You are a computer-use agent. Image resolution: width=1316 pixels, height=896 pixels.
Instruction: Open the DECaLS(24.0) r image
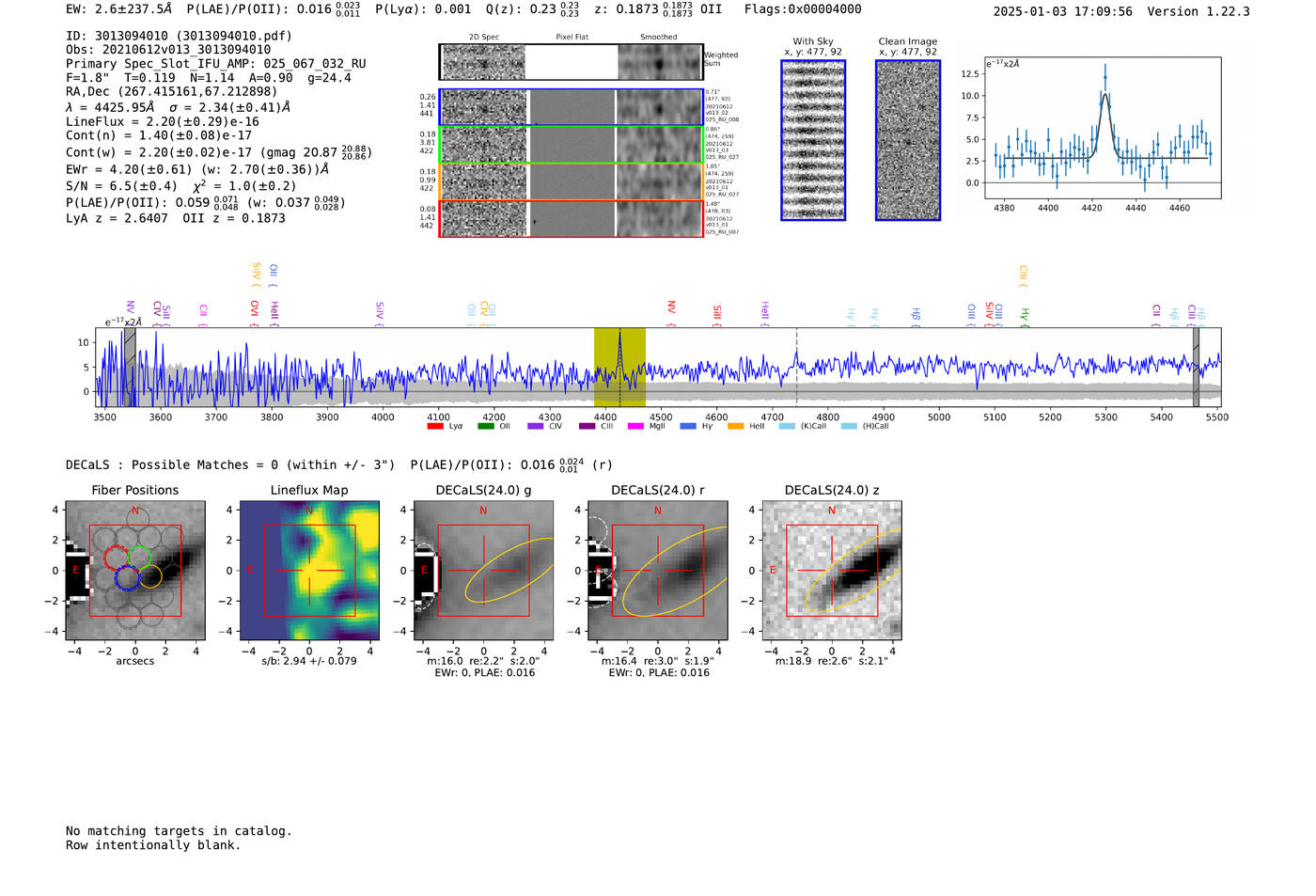point(657,570)
